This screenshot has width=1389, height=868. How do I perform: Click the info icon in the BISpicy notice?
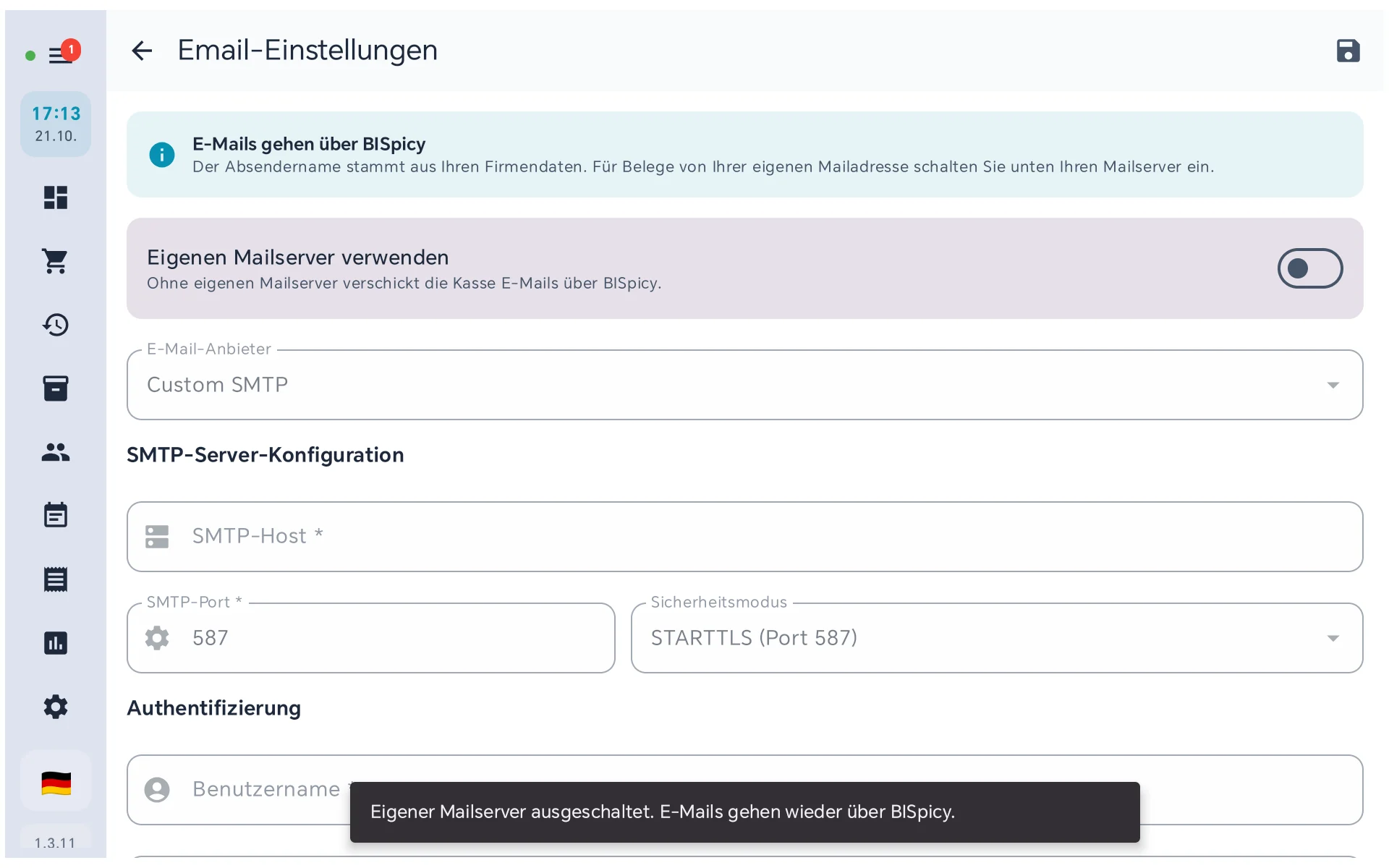[x=162, y=155]
